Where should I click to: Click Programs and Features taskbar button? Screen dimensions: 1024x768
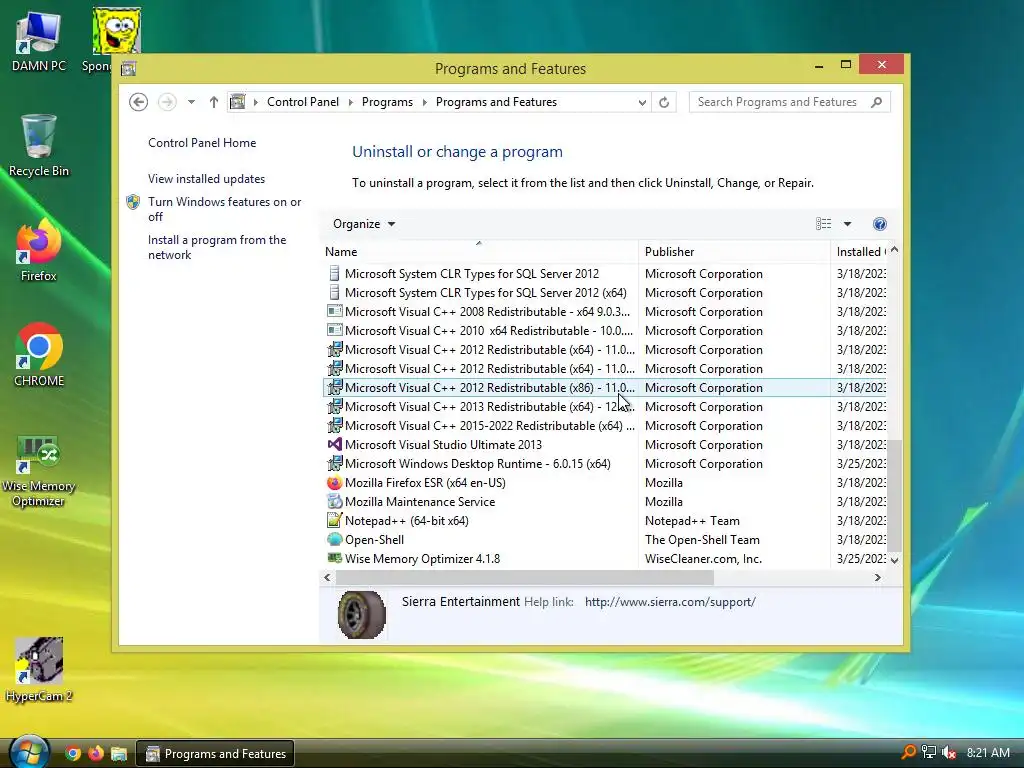pos(215,754)
